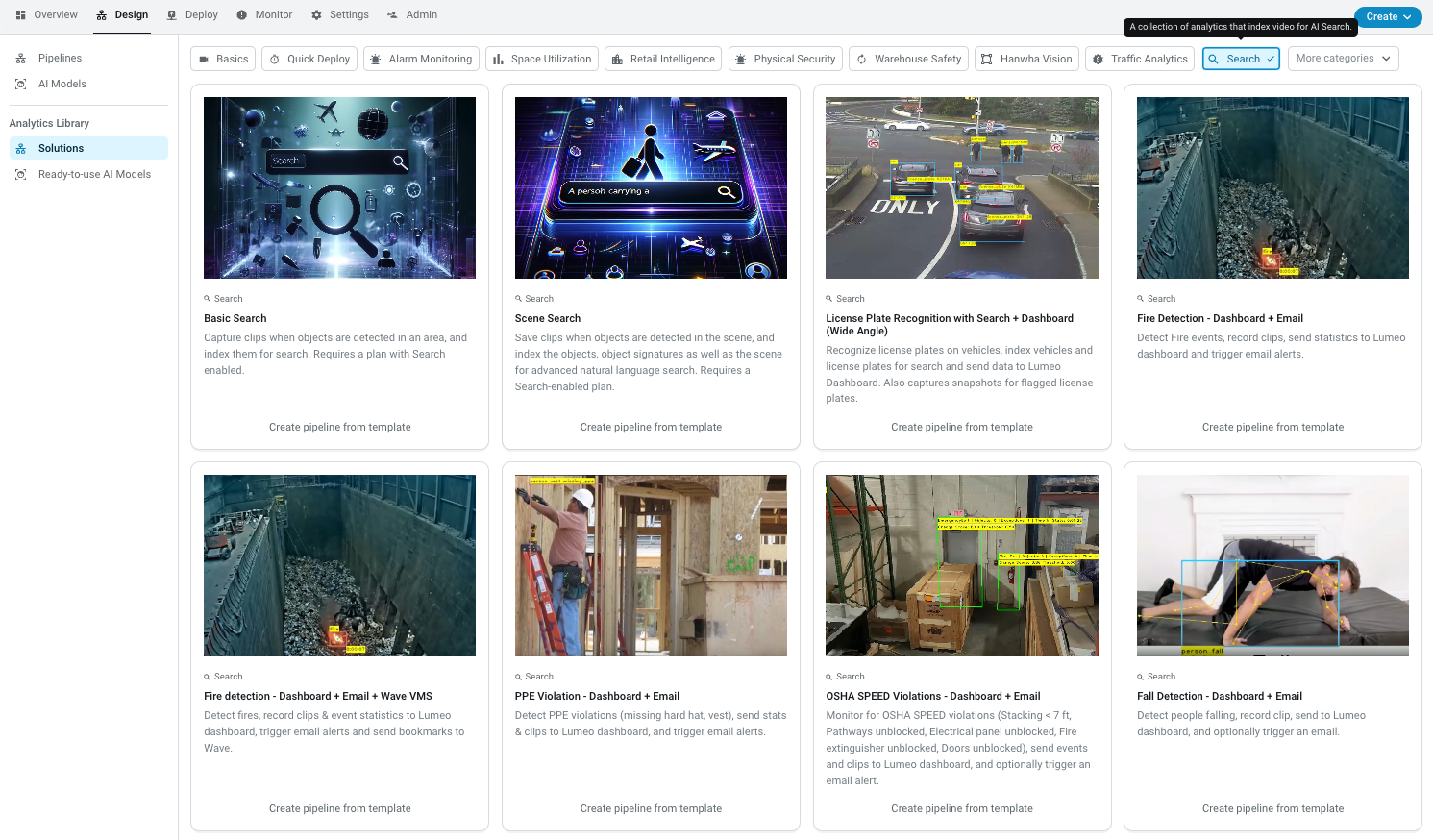Viewport: 1433px width, 840px height.
Task: Toggle the Physical Security filter
Action: (785, 59)
